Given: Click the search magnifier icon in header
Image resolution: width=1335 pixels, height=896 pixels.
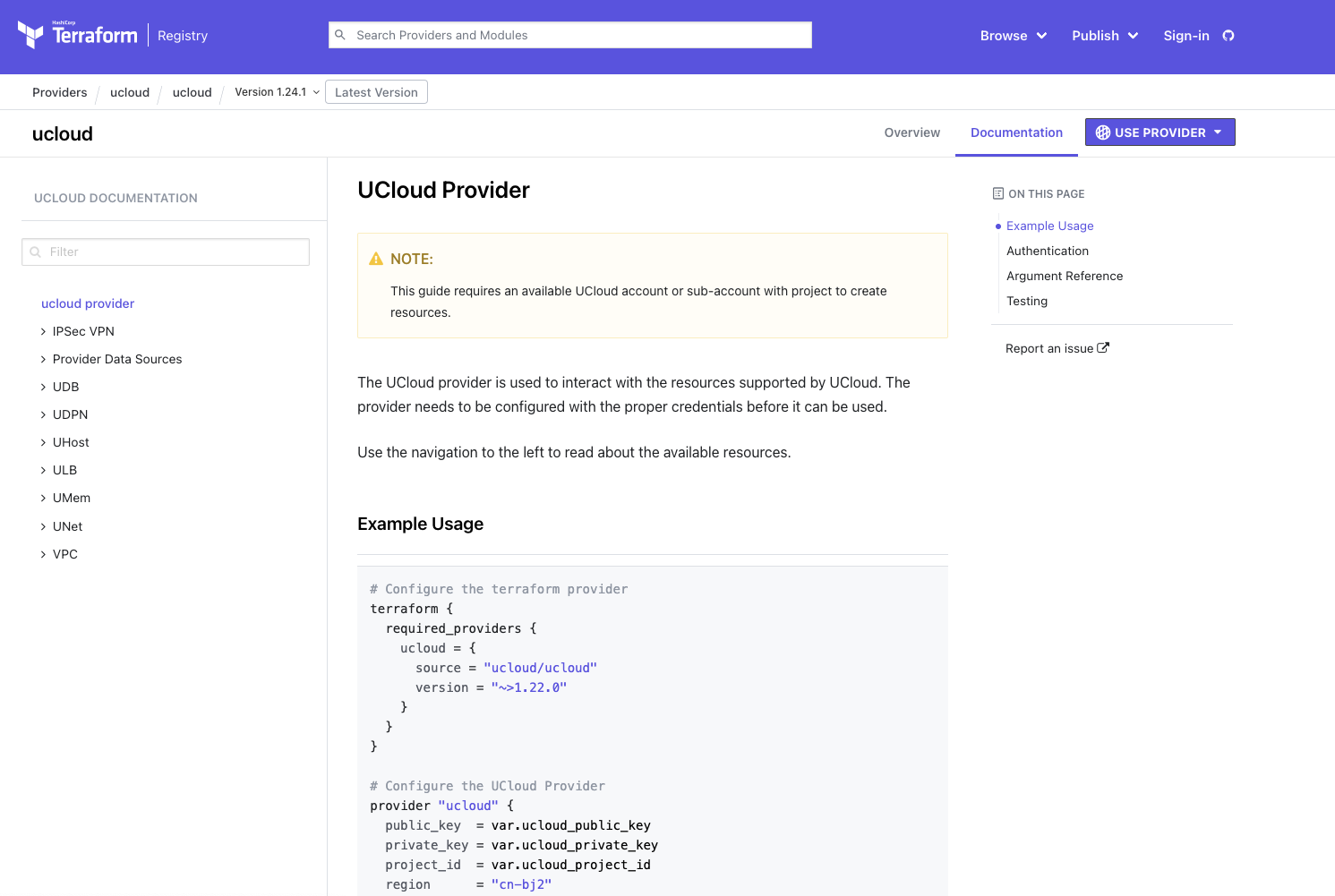Looking at the screenshot, I should 340,35.
